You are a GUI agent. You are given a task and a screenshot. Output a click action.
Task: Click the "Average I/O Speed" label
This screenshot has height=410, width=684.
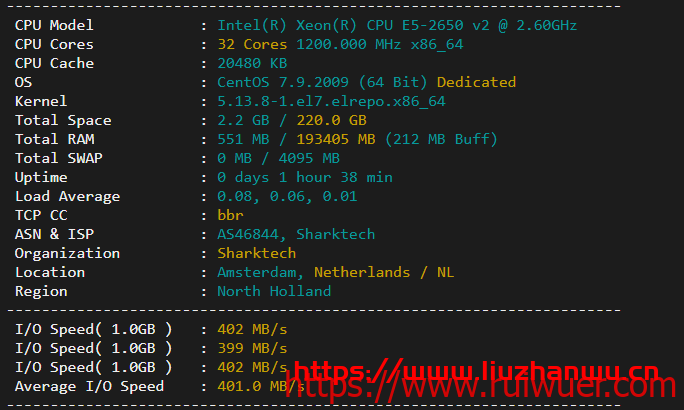89,386
